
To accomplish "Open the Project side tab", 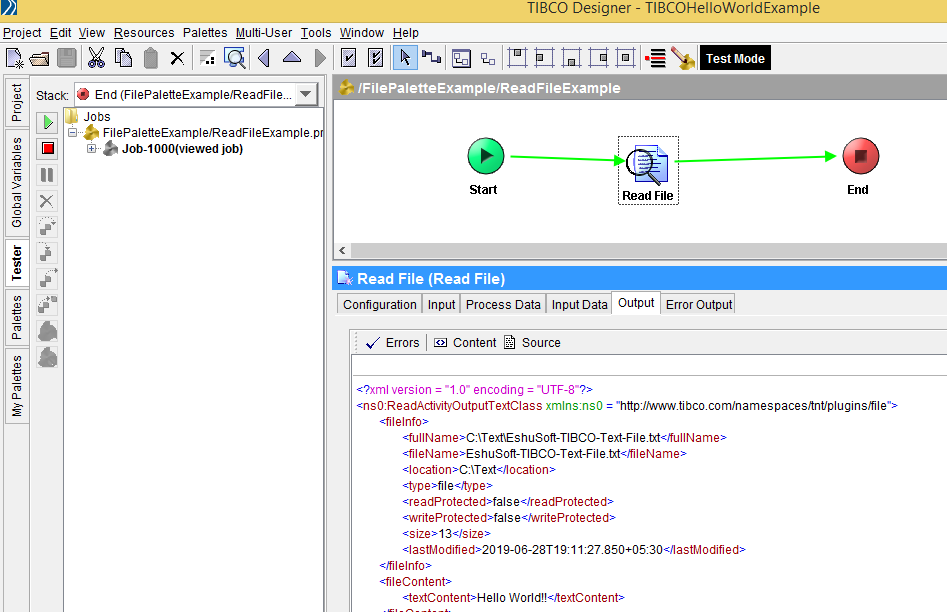I will click(x=16, y=101).
